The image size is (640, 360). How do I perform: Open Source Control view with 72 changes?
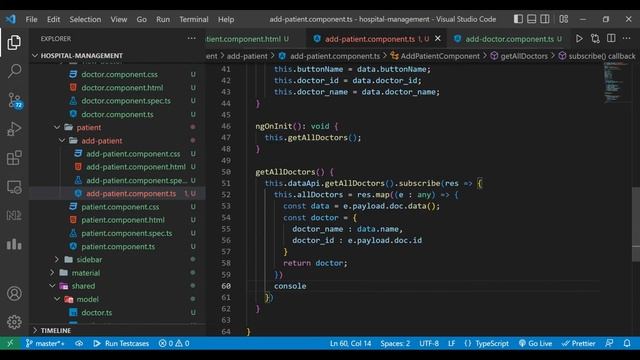[15, 100]
